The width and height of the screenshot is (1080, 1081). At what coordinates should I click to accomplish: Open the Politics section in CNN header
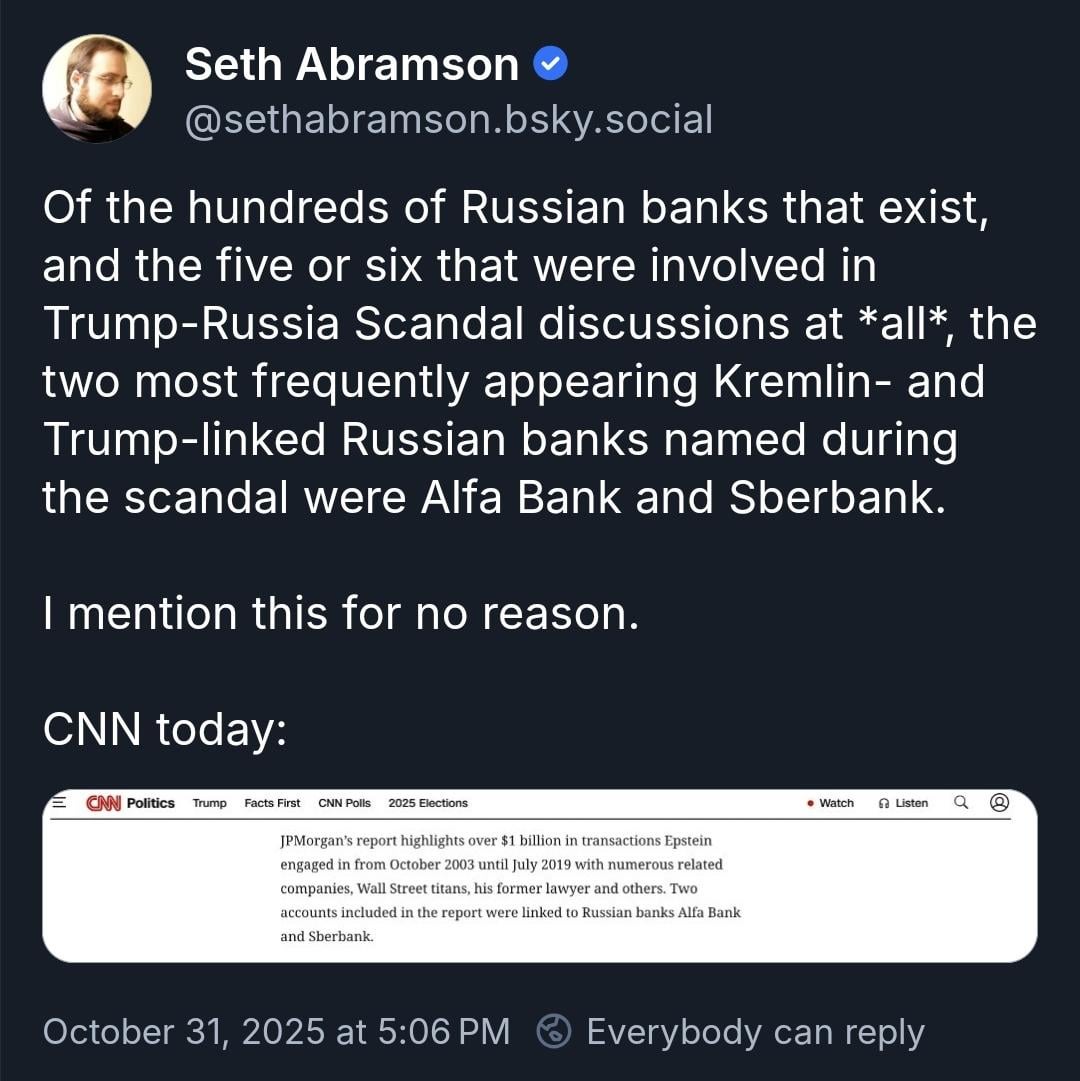(151, 803)
